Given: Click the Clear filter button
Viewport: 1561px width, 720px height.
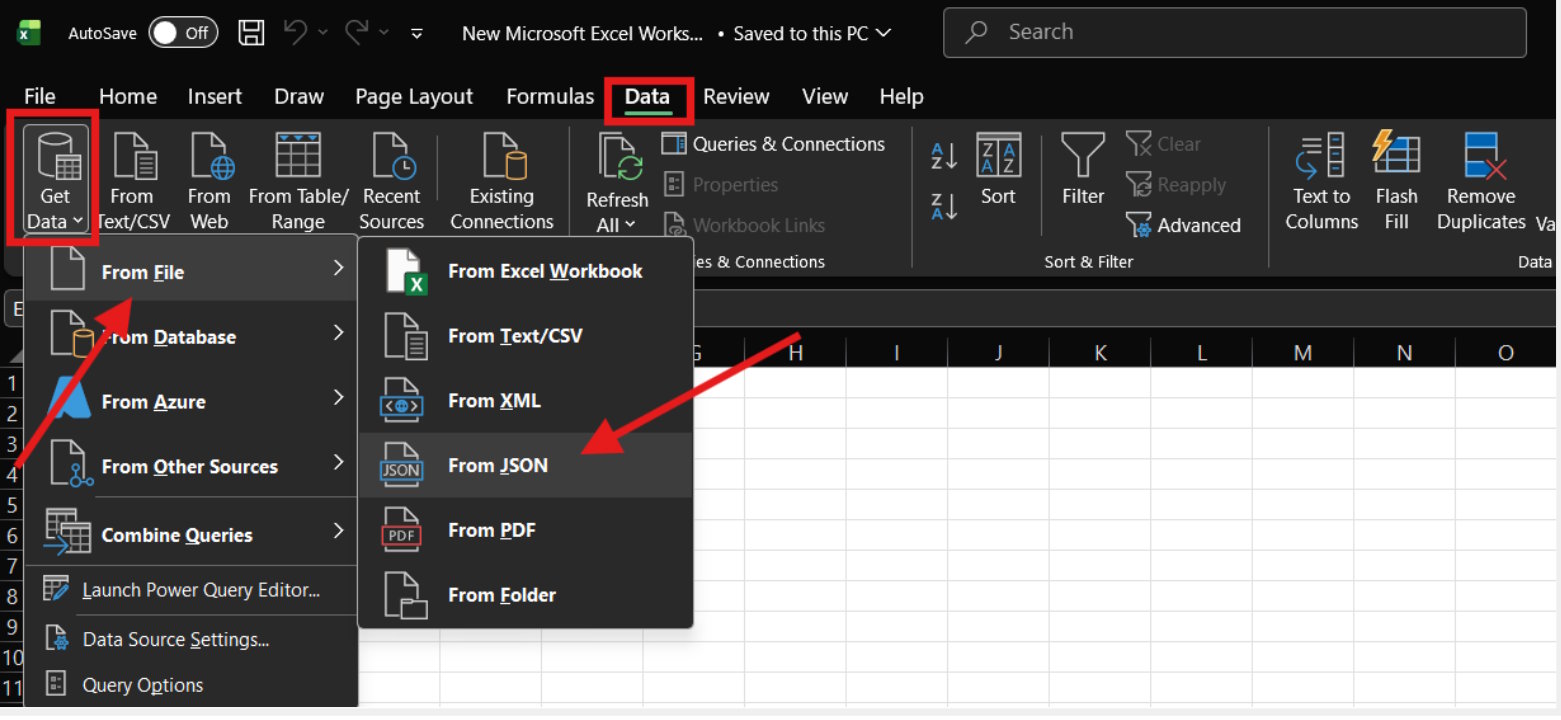Looking at the screenshot, I should [1163, 144].
